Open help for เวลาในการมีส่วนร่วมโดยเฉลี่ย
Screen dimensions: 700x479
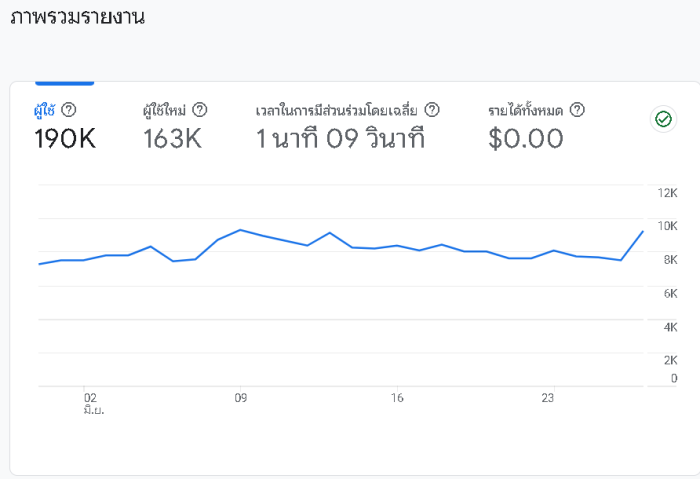click(432, 110)
